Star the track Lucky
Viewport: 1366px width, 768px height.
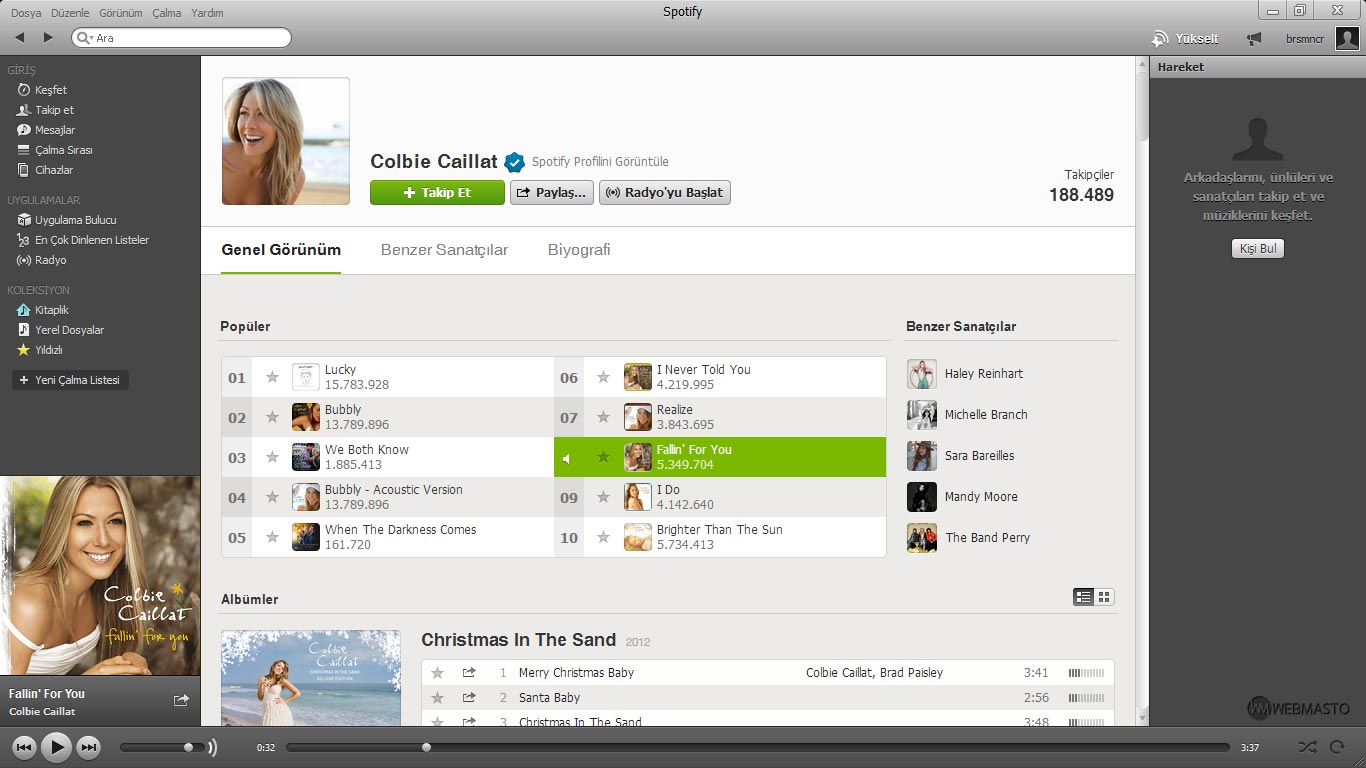click(x=272, y=377)
